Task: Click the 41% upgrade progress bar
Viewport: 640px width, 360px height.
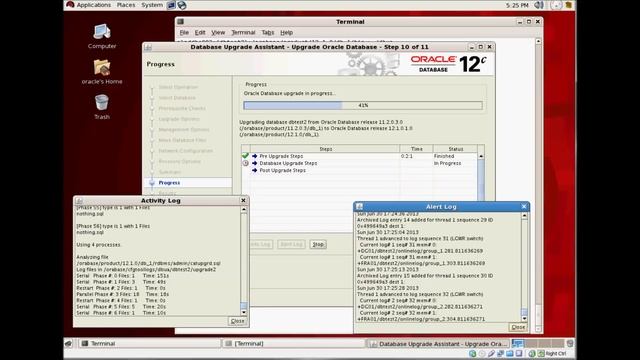Action: coord(363,105)
